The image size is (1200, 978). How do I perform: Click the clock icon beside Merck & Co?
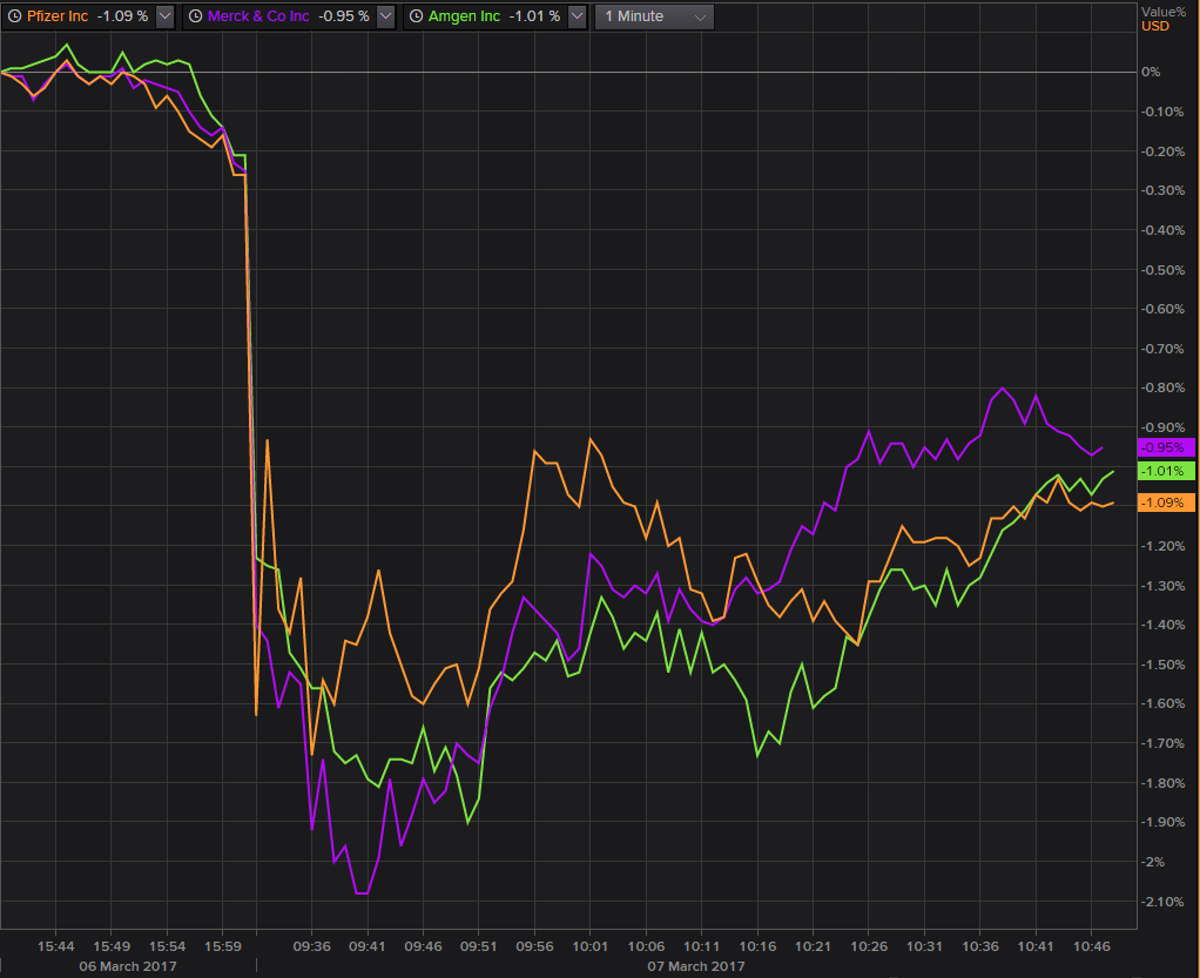[196, 17]
